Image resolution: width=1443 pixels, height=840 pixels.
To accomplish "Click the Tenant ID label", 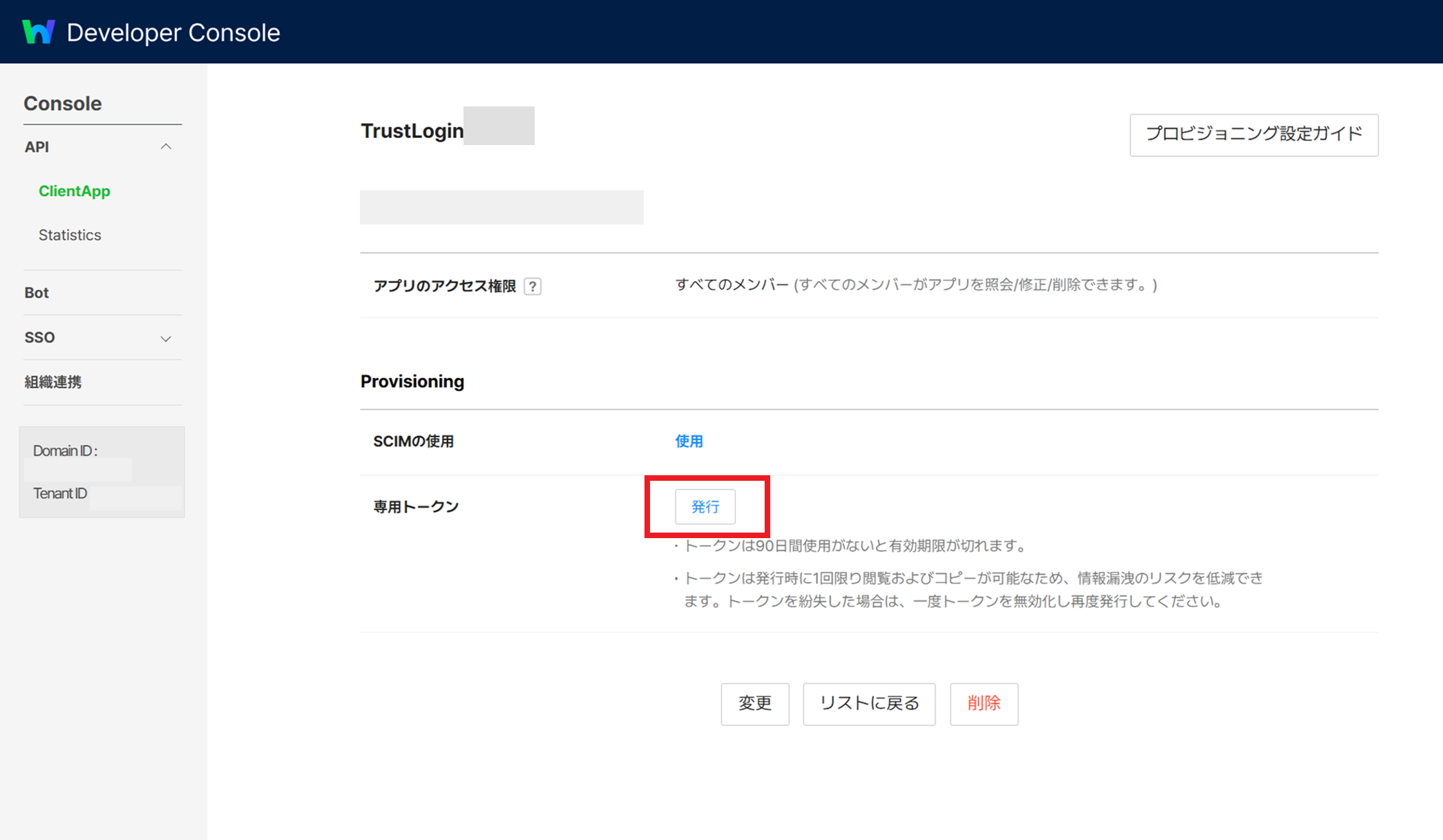I will [x=60, y=493].
